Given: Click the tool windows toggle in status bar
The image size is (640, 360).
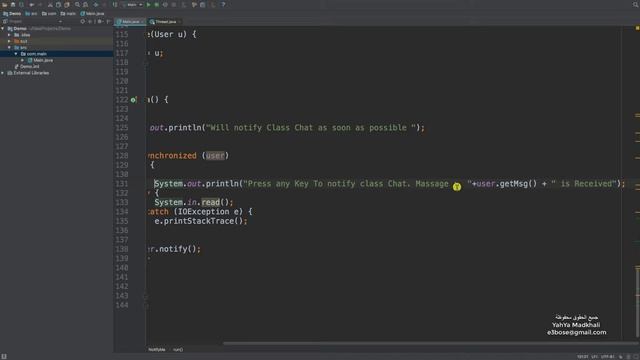Looking at the screenshot, I should pyautogui.click(x=4, y=356).
